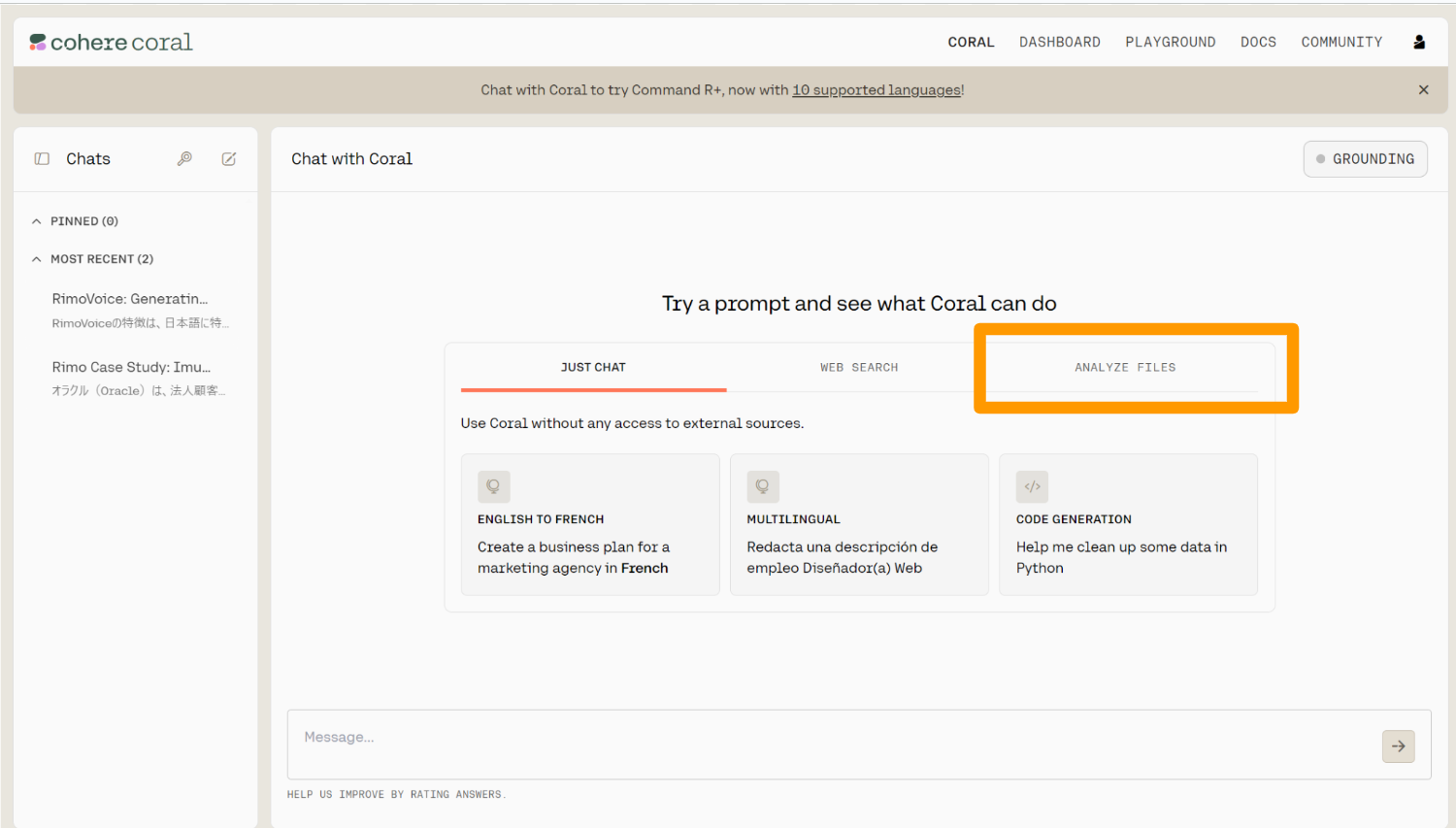The width and height of the screenshot is (1456, 828).
Task: Collapse the Pinned chats section
Action: (37, 221)
